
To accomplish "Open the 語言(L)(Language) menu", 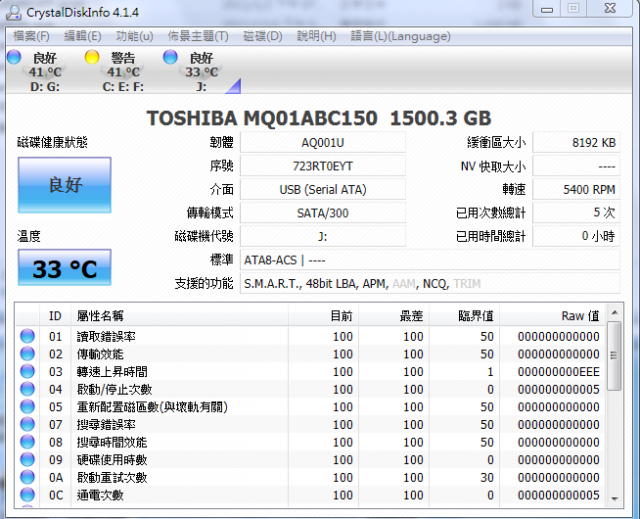I will pos(400,36).
